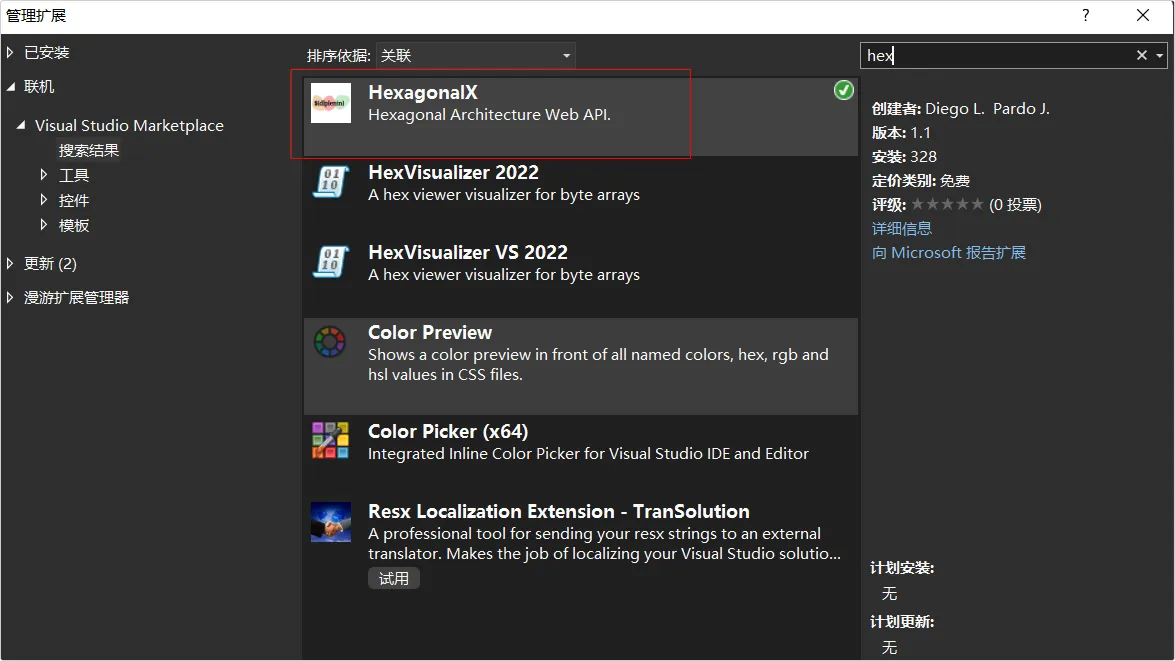Screen dimensions: 1175x661
Task: Select the 模板 tree item
Action: pyautogui.click(x=73, y=226)
